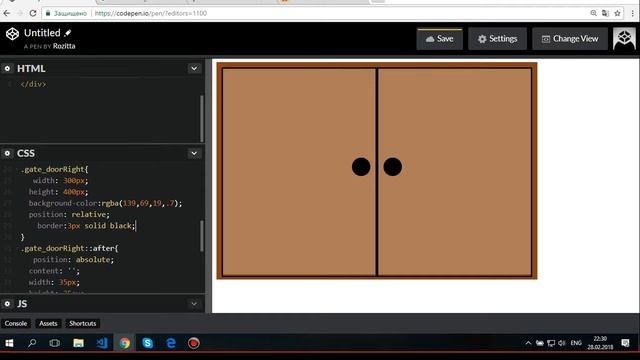640x360 pixels.
Task: Go back with browser back arrow
Action: point(7,13)
